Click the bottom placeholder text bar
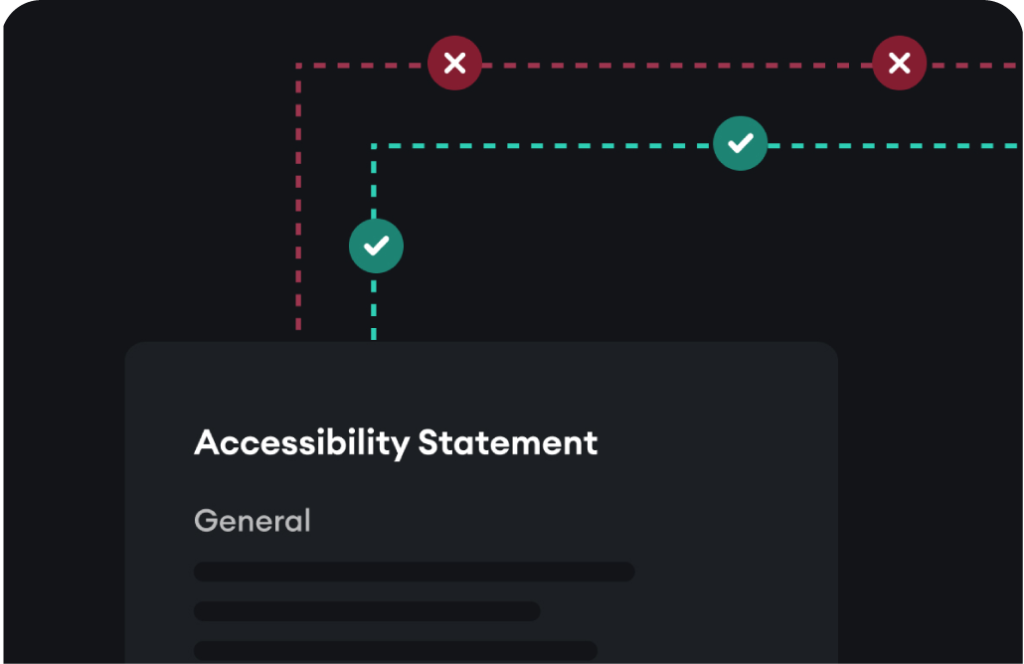Screen dimensions: 1024x664 point(396,650)
